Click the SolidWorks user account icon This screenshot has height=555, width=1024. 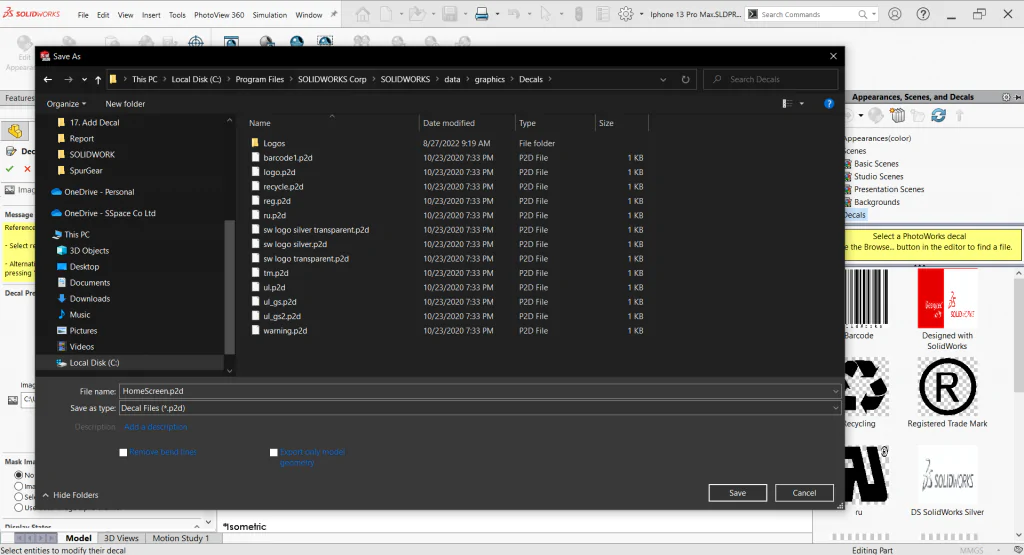point(895,14)
